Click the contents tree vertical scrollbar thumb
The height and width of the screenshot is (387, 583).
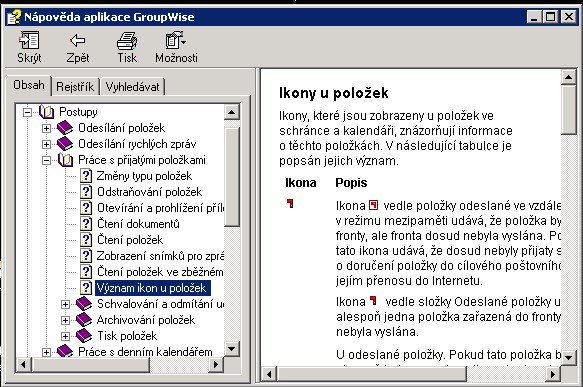pos(232,177)
